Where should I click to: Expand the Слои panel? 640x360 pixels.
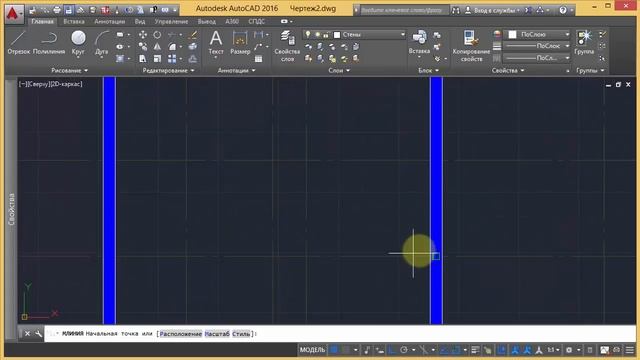pos(339,71)
